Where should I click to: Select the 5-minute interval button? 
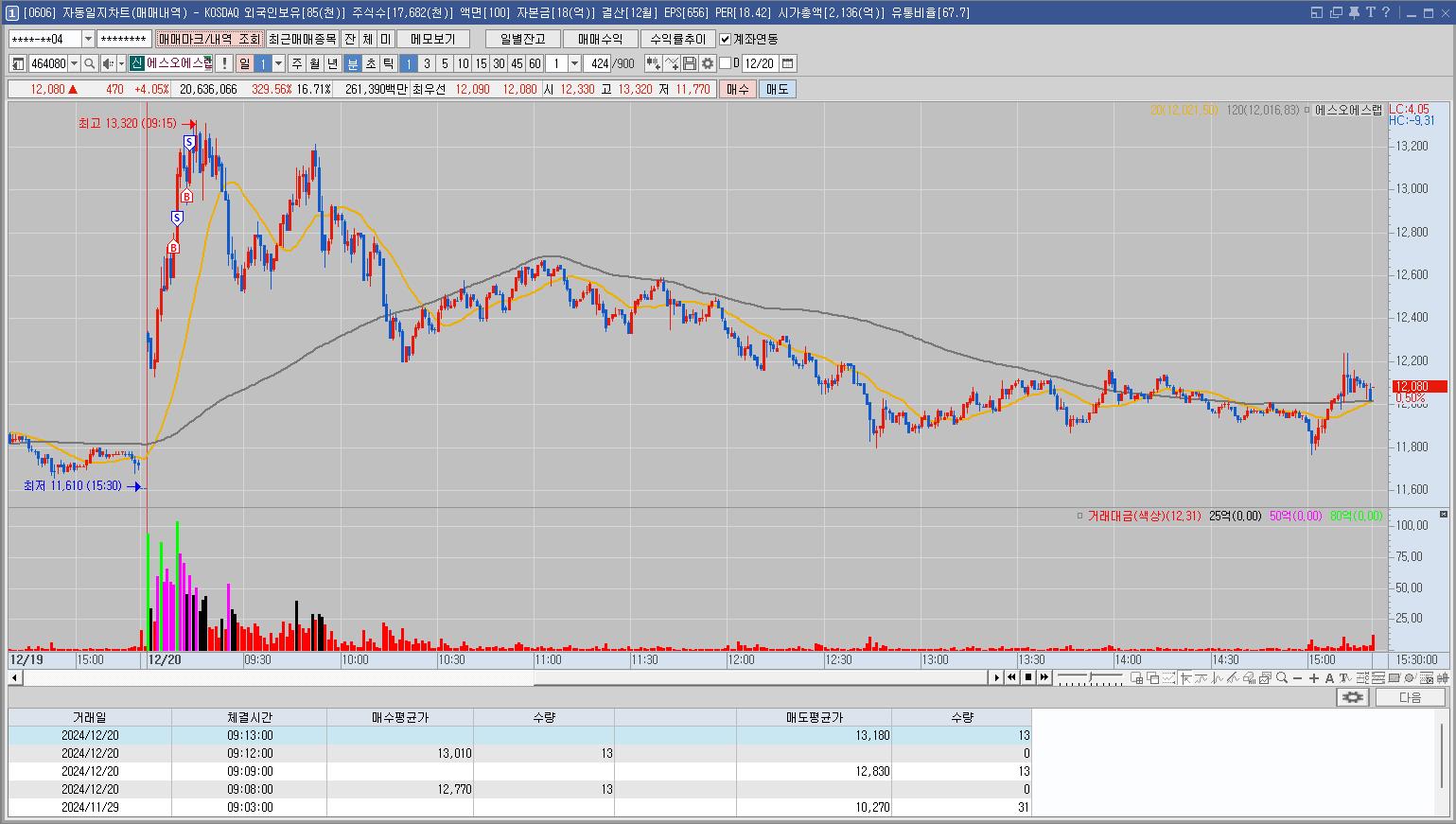[445, 63]
